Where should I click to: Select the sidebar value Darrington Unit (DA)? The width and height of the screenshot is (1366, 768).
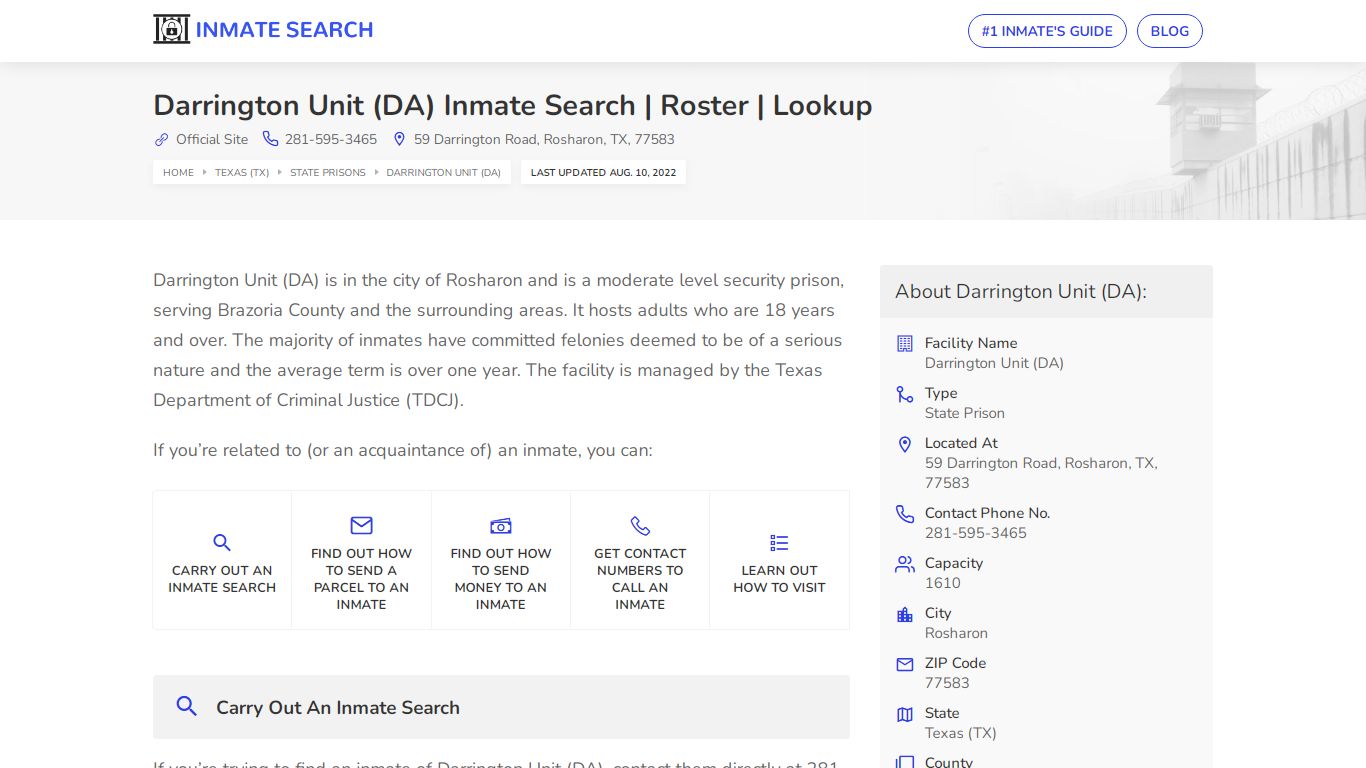tap(994, 363)
